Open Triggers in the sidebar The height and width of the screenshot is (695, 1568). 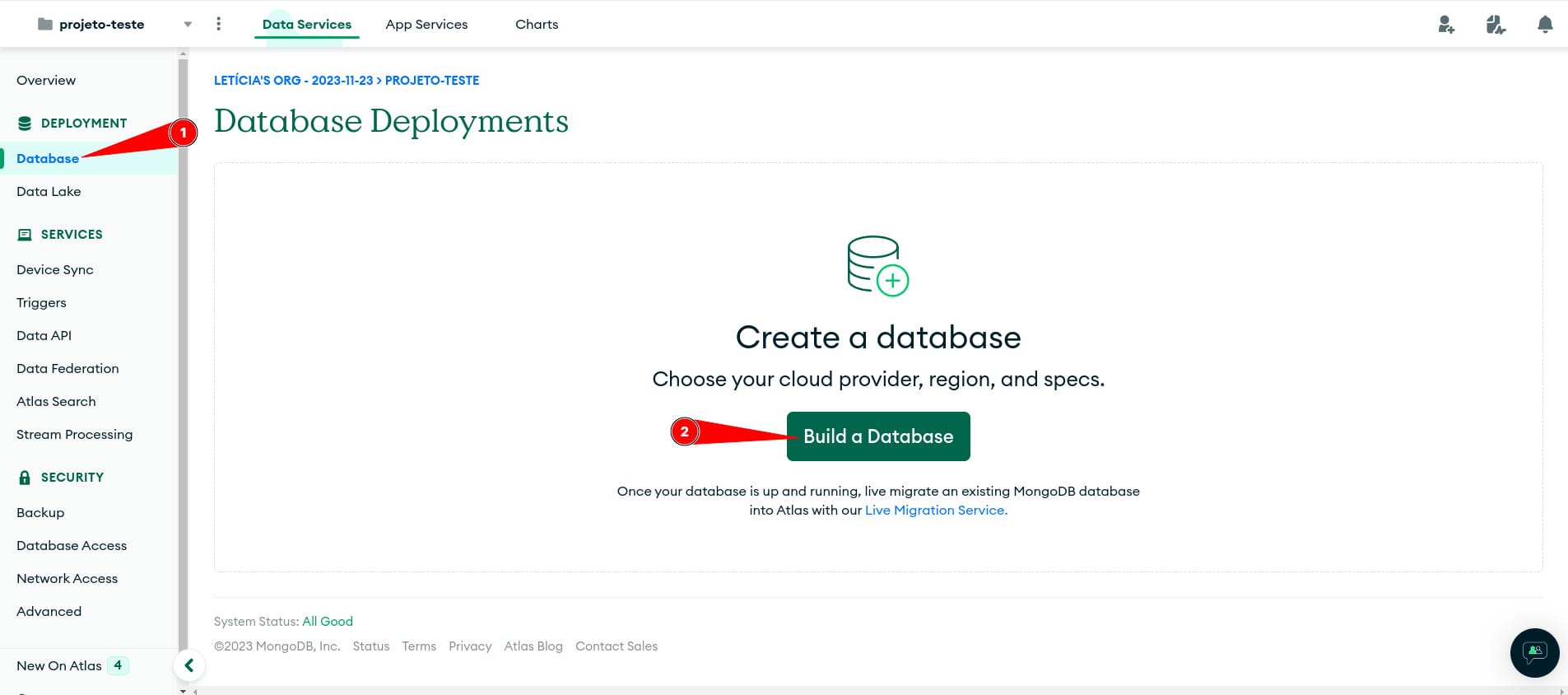(41, 302)
